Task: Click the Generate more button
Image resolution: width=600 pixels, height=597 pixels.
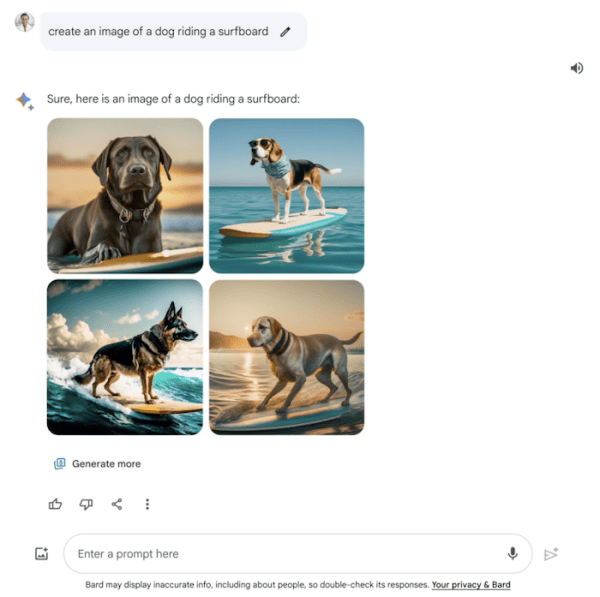Action: pos(98,464)
